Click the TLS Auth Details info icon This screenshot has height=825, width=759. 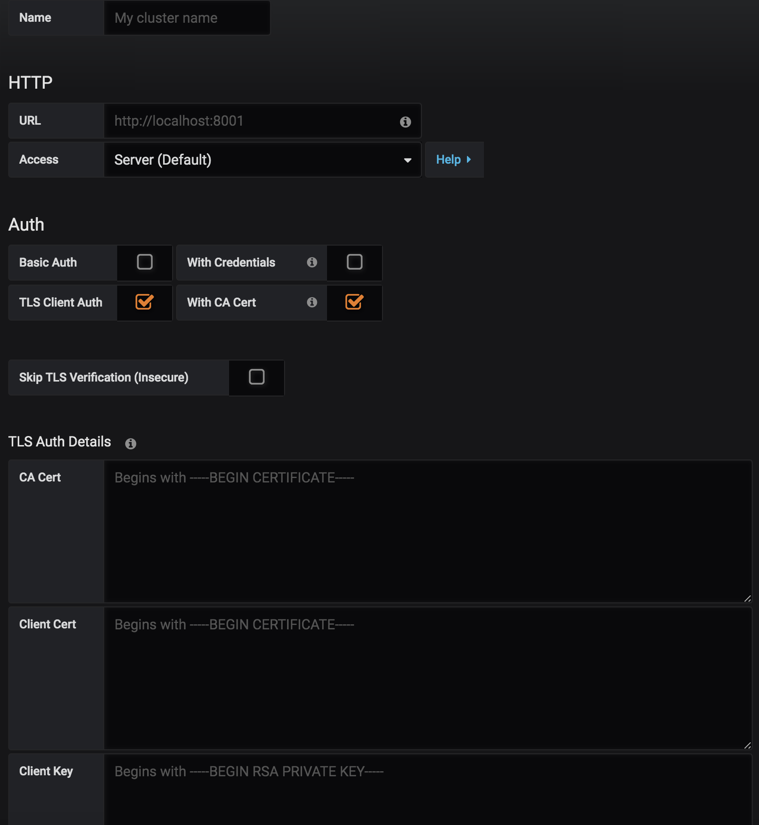pos(131,443)
